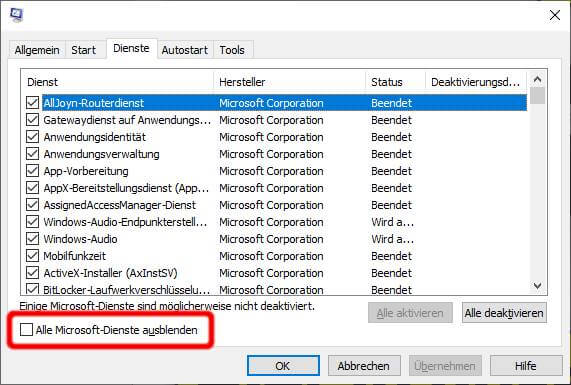
Task: Select the Windows-Audio service name
Action: point(80,239)
